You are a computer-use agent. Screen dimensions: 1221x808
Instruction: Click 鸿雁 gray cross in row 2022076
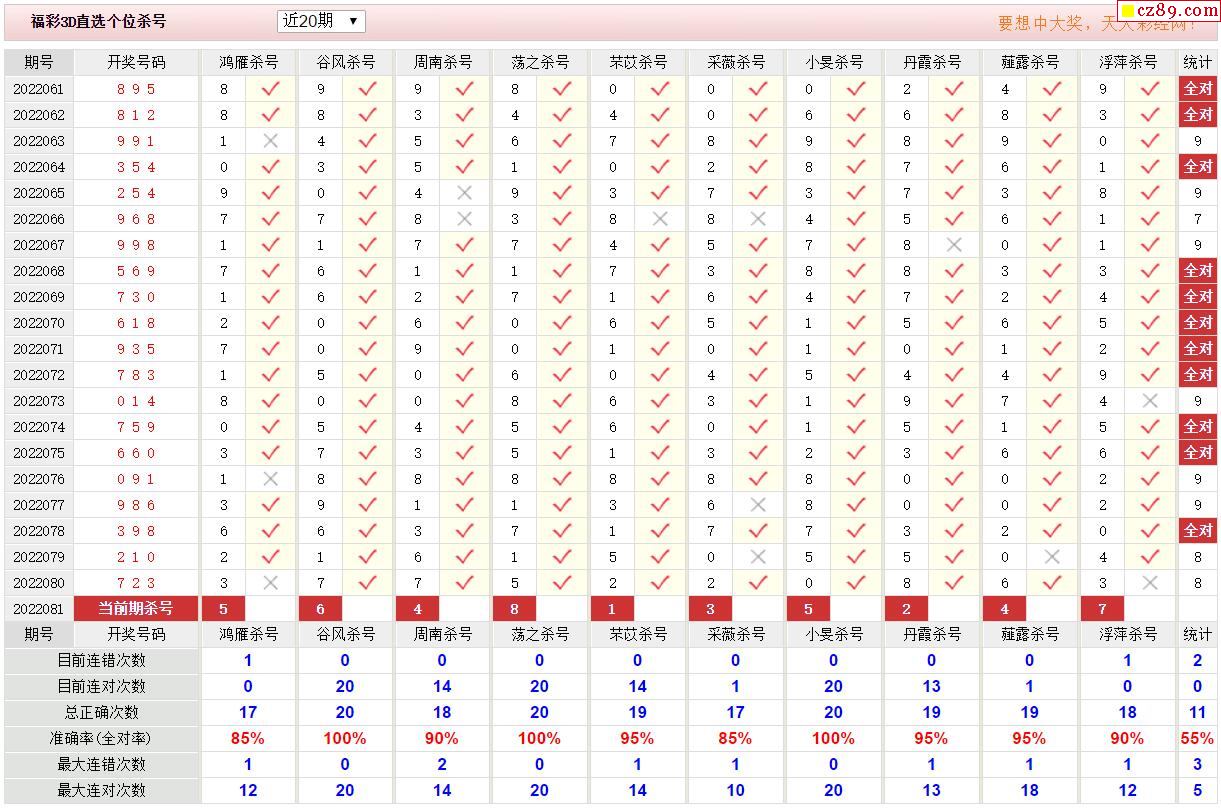pos(270,479)
